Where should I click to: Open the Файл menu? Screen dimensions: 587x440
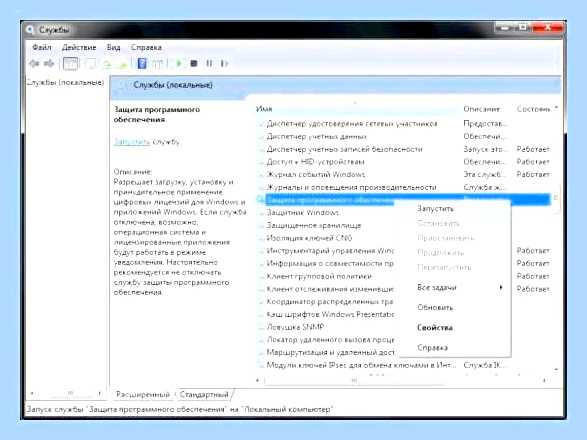pos(42,48)
